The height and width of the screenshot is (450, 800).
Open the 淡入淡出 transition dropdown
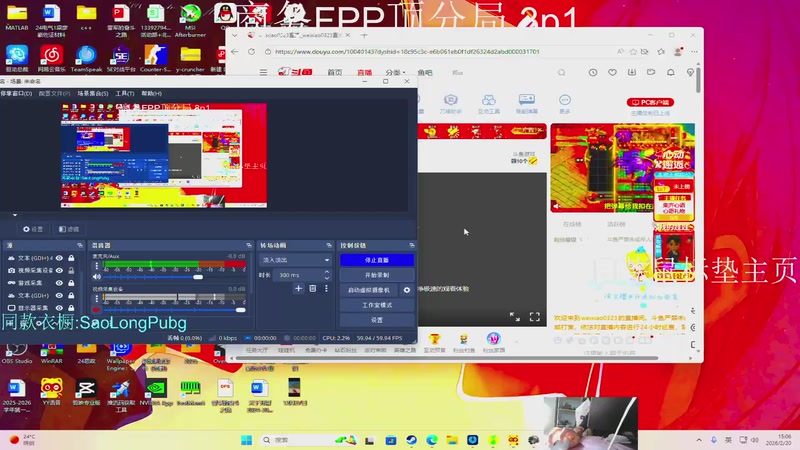click(x=295, y=260)
